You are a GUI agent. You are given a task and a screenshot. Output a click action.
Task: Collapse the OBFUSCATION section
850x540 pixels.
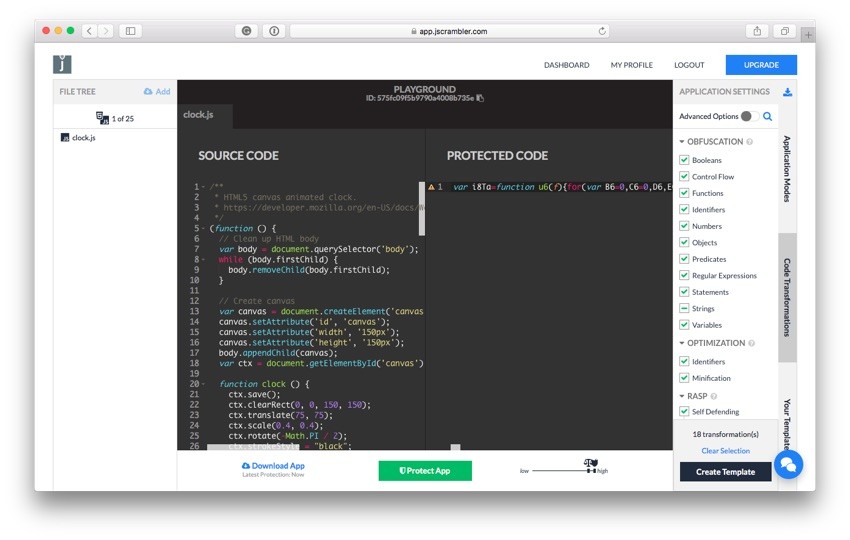tap(682, 142)
